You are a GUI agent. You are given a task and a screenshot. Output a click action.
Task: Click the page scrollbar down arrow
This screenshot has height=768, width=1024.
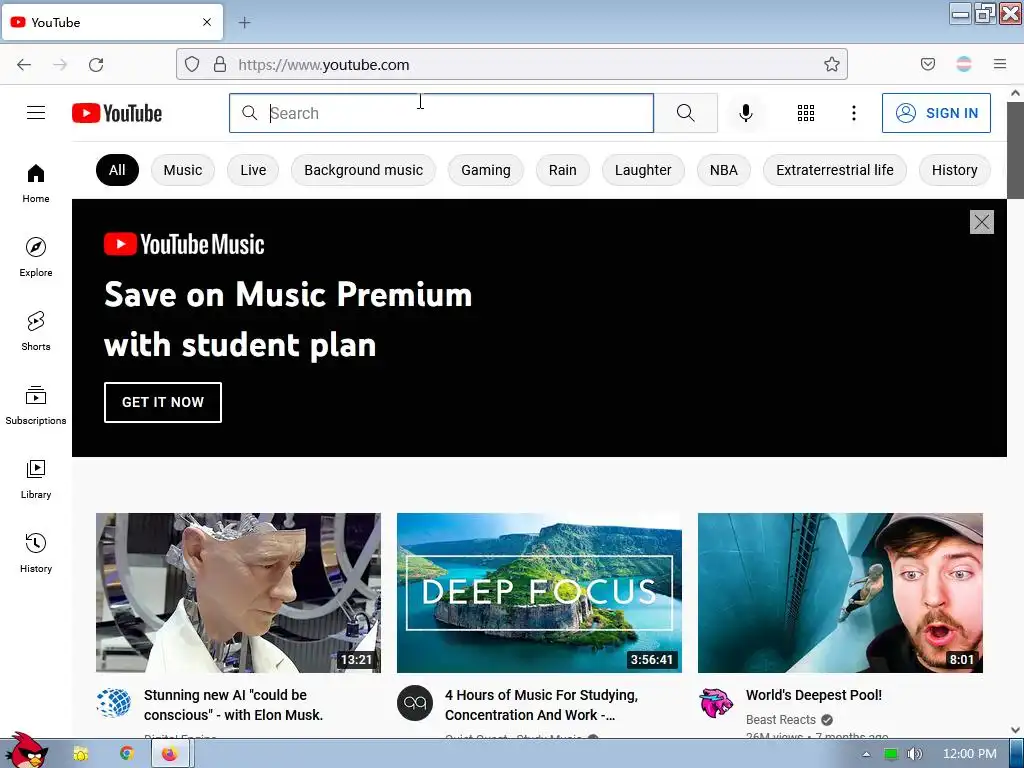point(1015,730)
